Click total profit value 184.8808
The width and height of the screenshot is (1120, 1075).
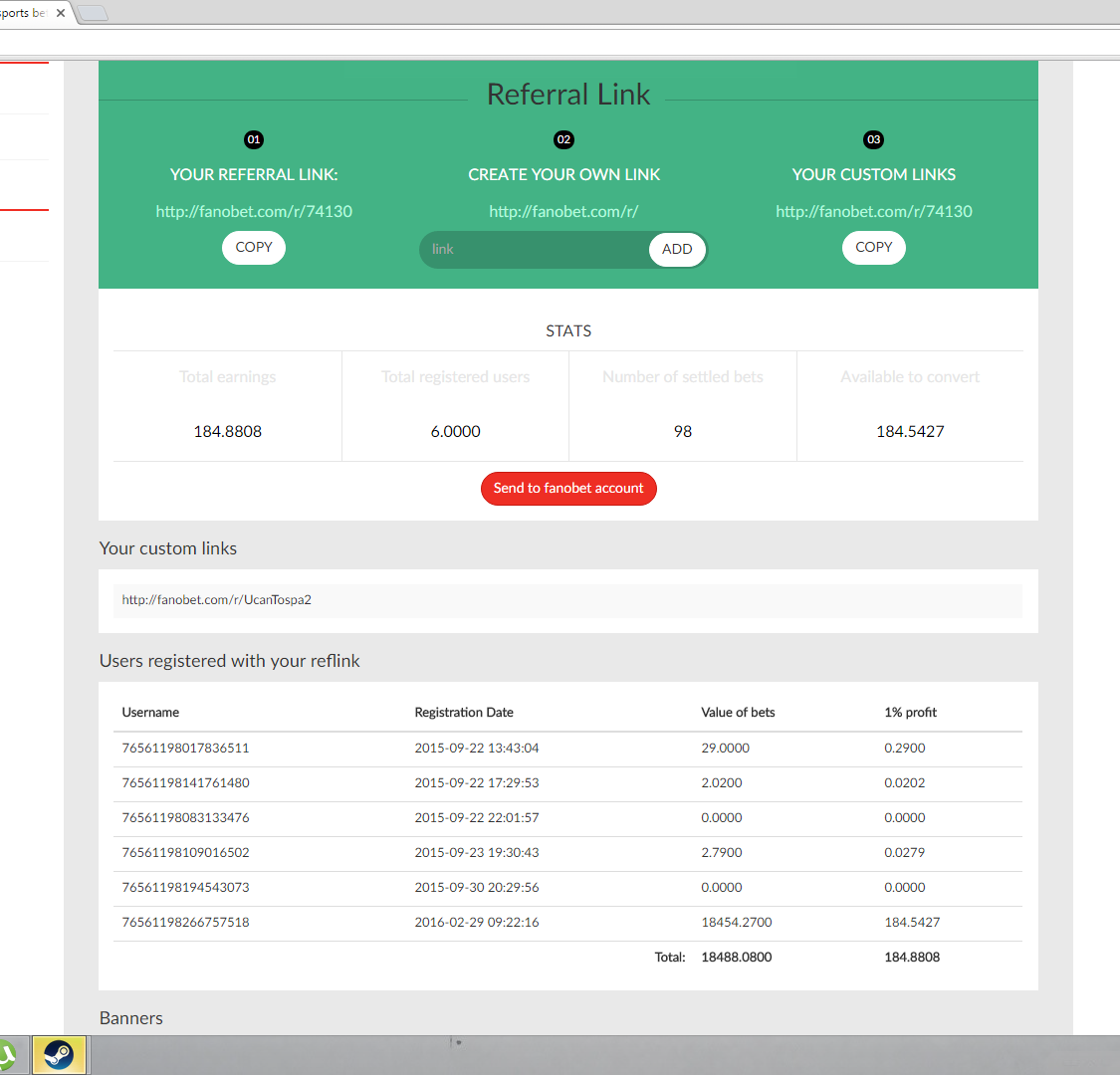912,958
